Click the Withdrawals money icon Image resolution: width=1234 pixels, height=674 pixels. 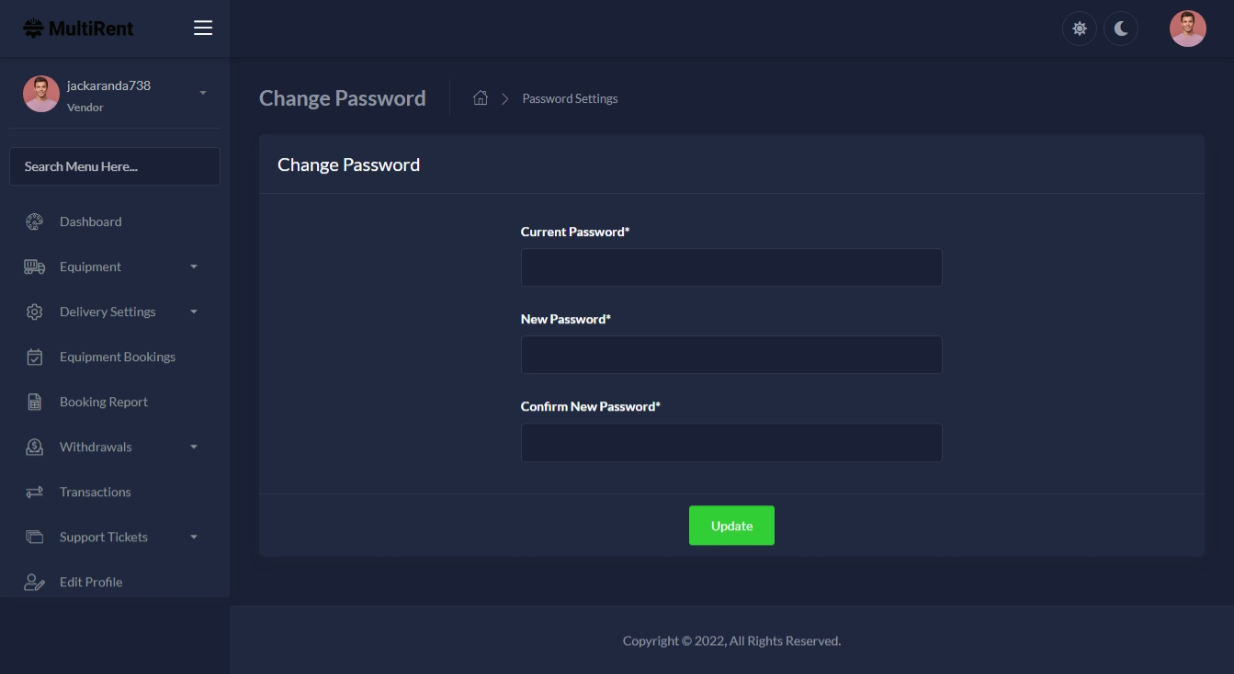(34, 447)
